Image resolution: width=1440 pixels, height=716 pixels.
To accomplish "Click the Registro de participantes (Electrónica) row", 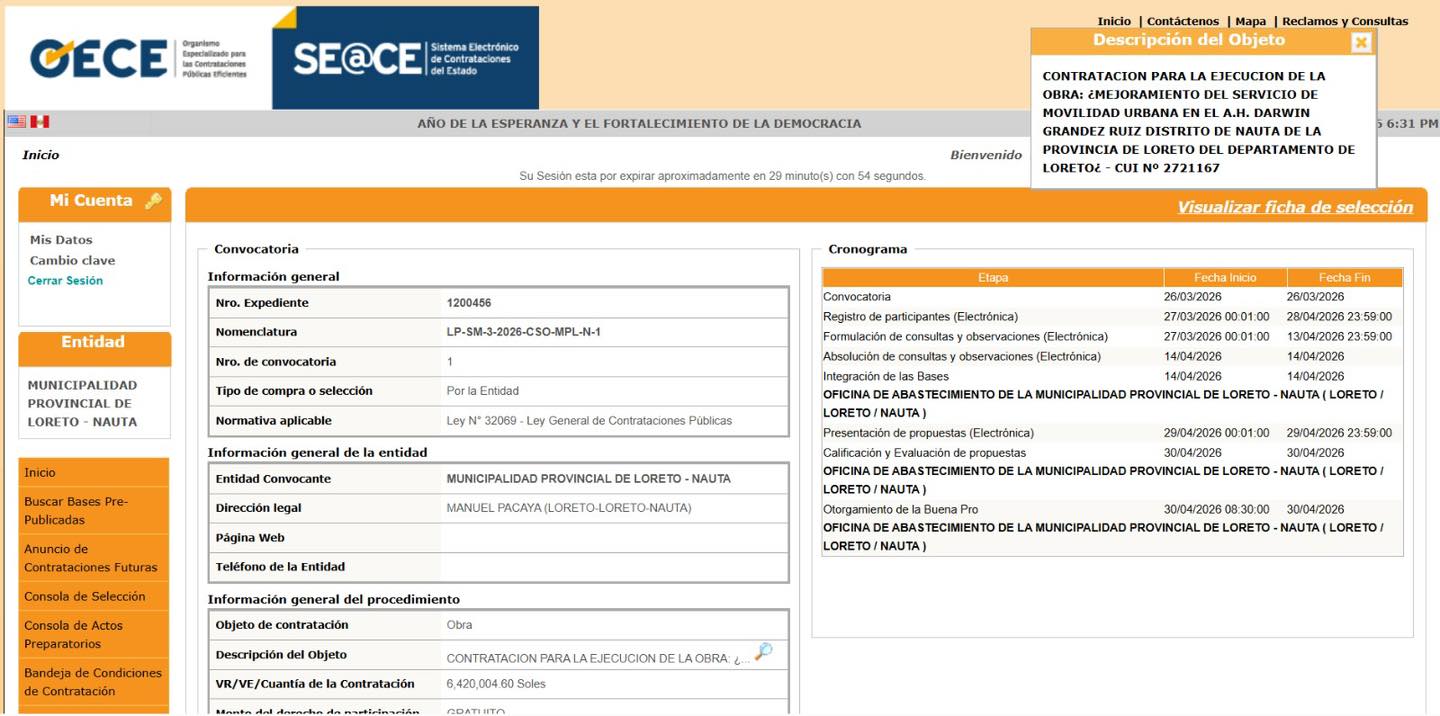I will point(1112,317).
